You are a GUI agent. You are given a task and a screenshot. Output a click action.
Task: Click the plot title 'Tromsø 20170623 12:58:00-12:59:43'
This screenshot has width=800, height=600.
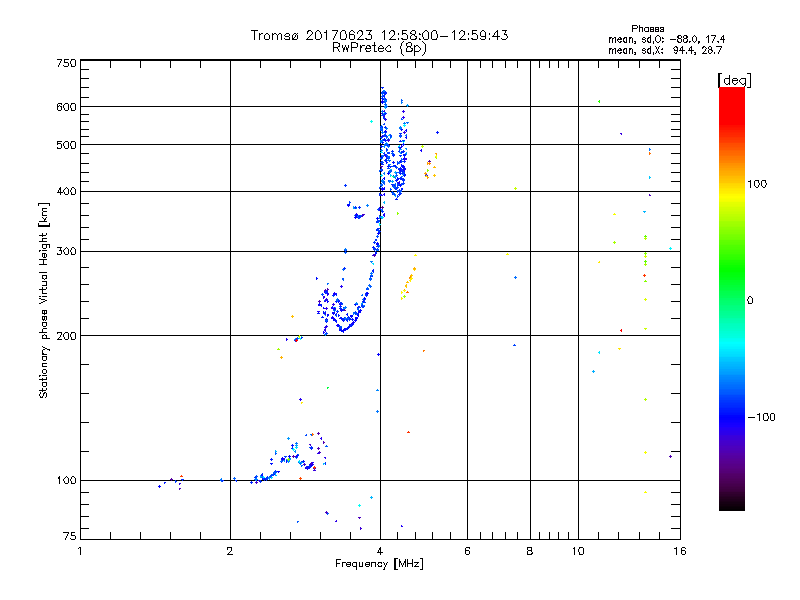coord(380,35)
